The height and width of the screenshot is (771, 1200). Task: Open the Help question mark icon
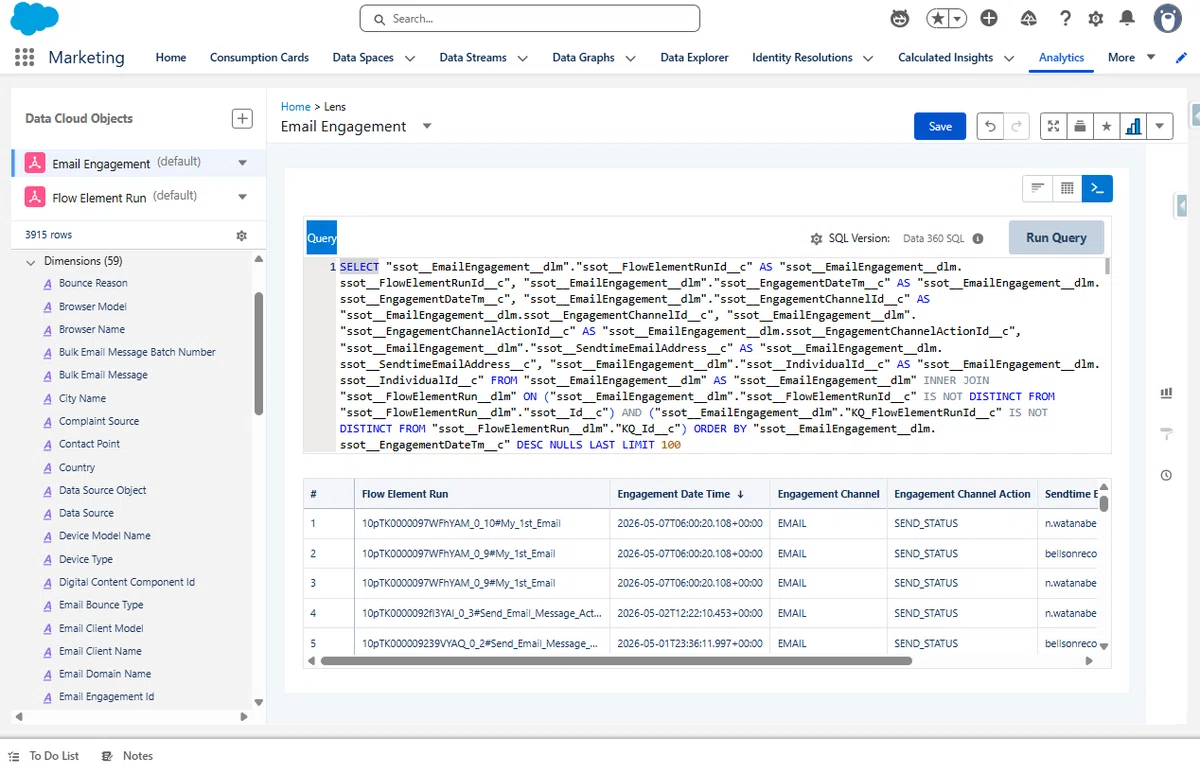(x=1065, y=18)
